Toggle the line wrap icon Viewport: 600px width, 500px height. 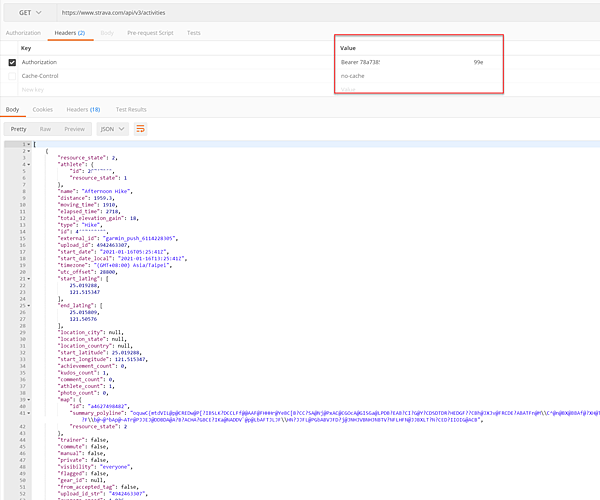pyautogui.click(x=140, y=129)
